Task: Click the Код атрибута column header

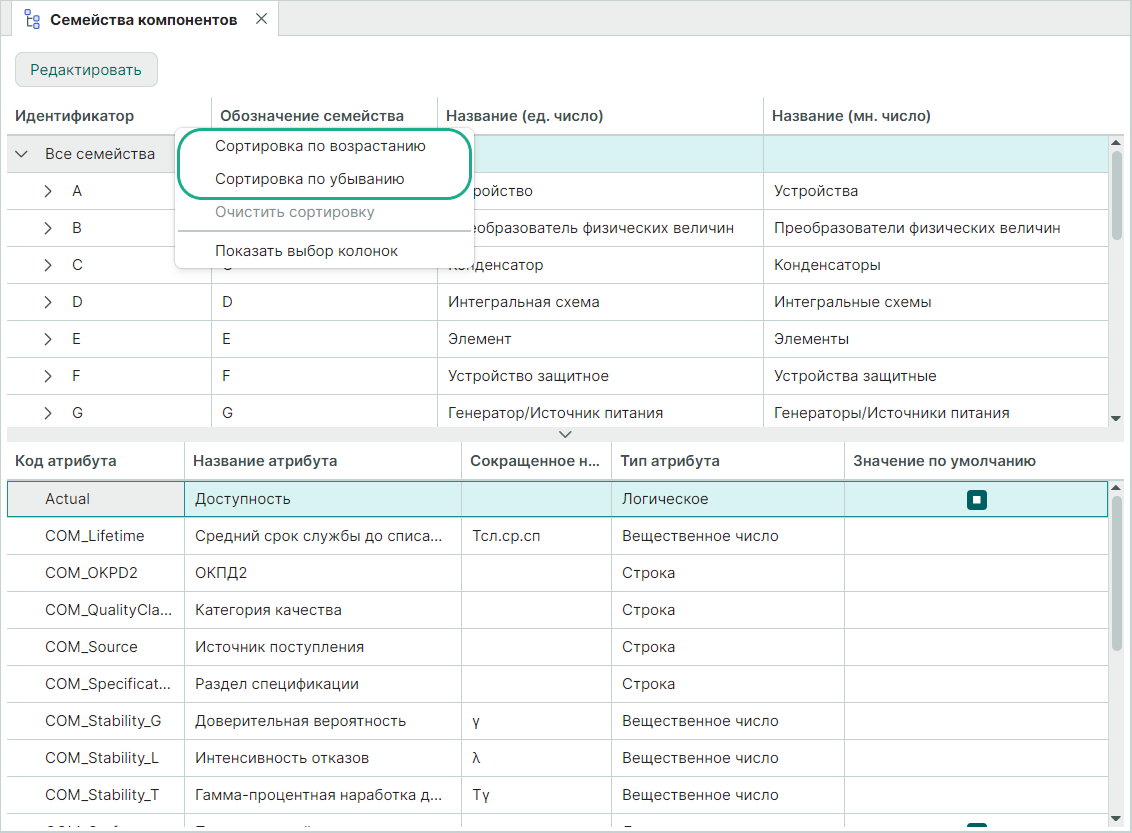Action: [65, 461]
